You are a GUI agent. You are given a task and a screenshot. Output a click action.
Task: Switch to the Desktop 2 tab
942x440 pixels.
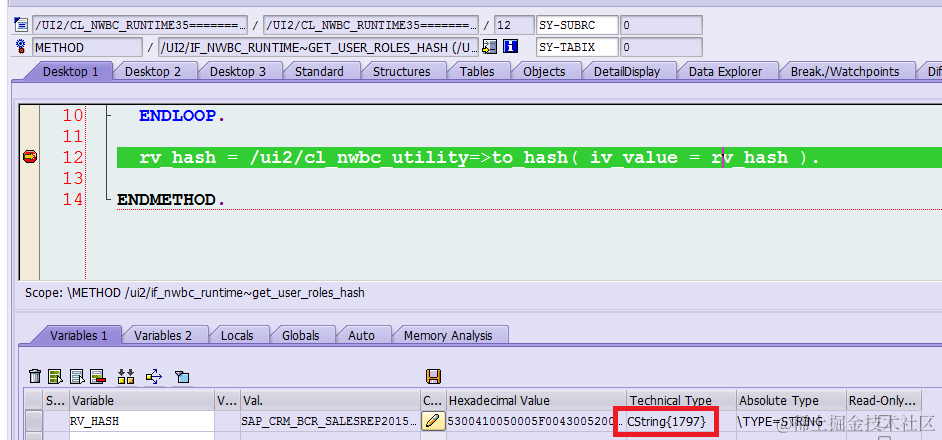click(153, 72)
